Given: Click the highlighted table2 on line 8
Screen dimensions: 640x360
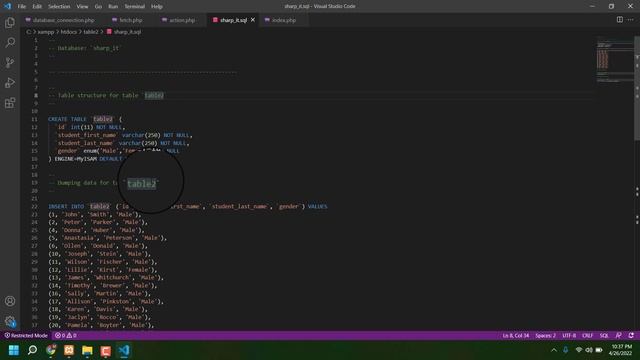Looking at the screenshot, I should coord(154,96).
